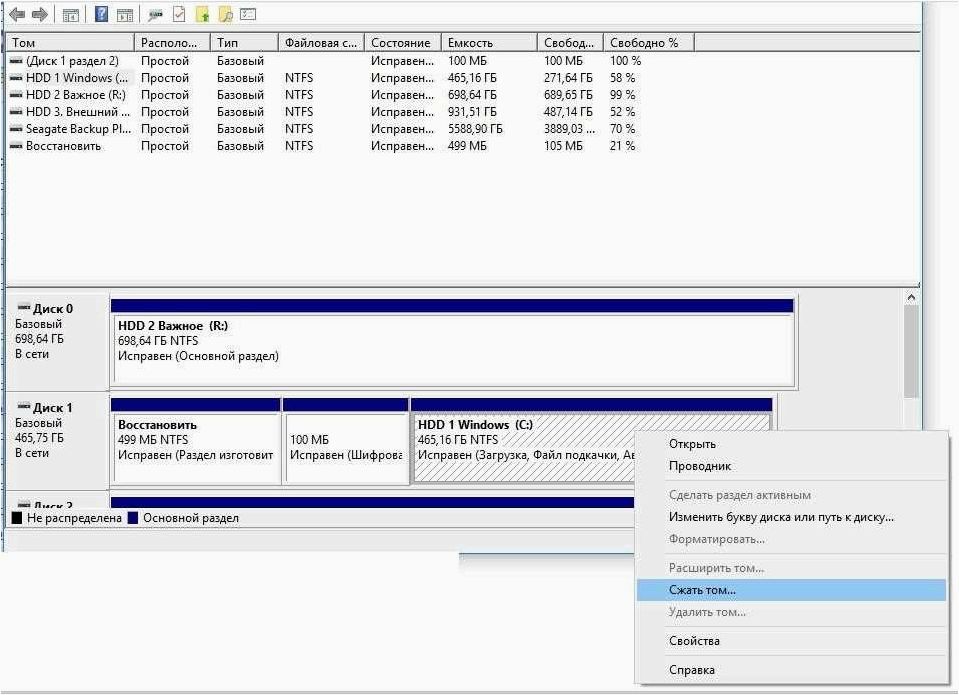Click the disk pane vertical scrollbar thumb
The width and height of the screenshot is (959, 695).
(x=911, y=352)
